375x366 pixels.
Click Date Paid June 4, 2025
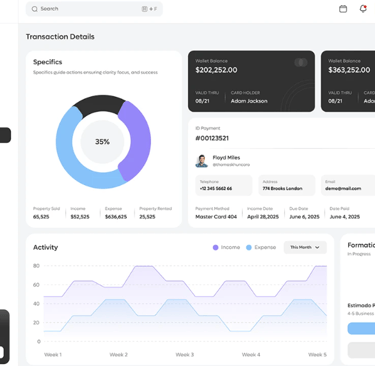point(345,217)
